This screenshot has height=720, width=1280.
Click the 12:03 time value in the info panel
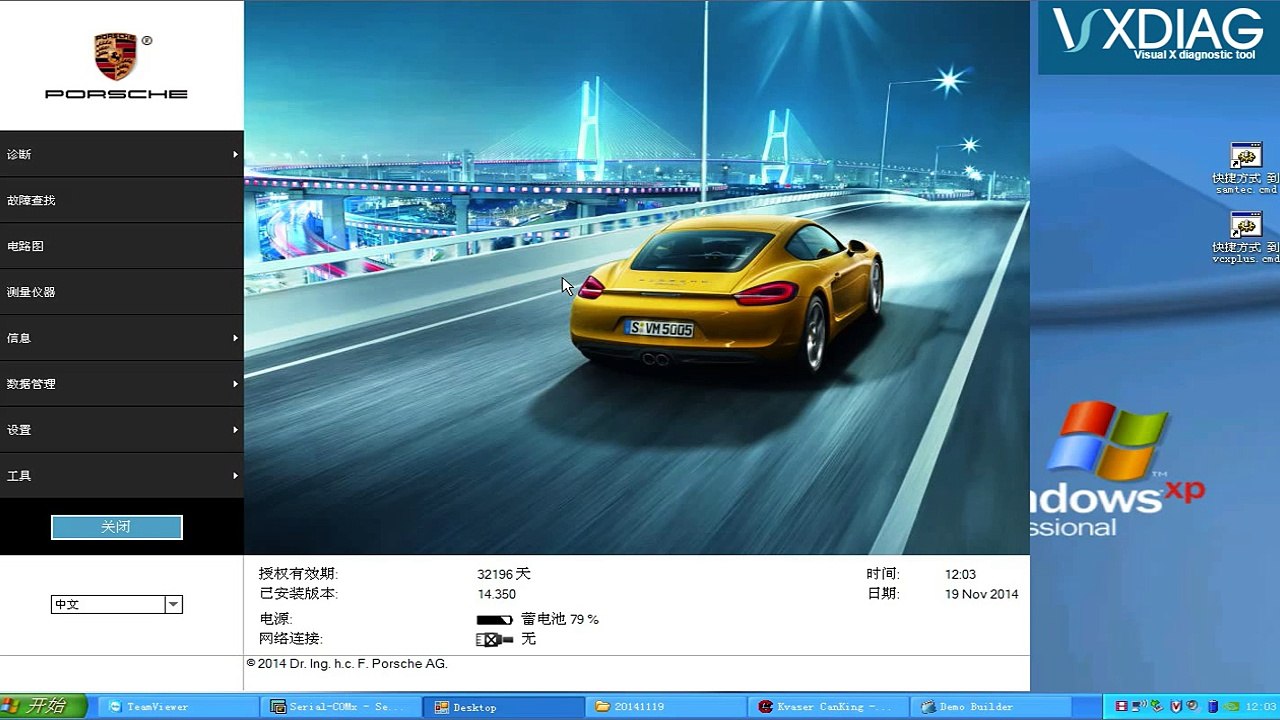960,574
